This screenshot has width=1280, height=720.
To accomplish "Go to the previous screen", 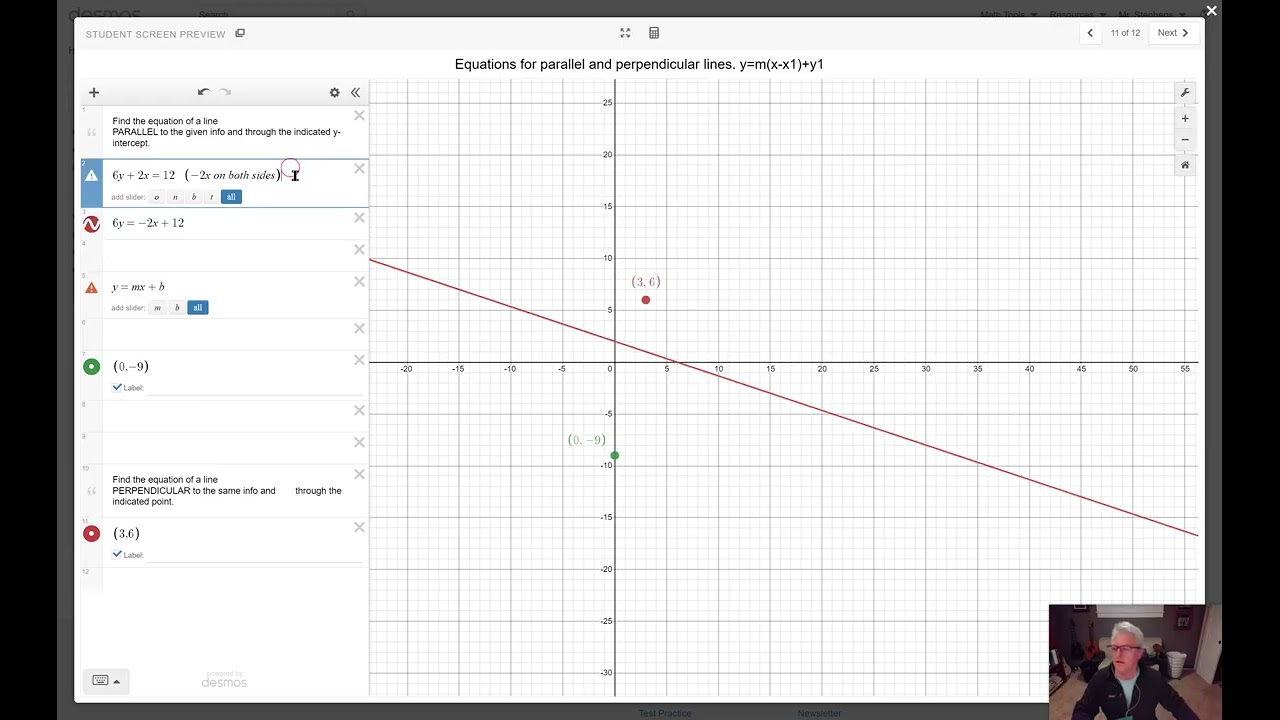I will coord(1090,33).
